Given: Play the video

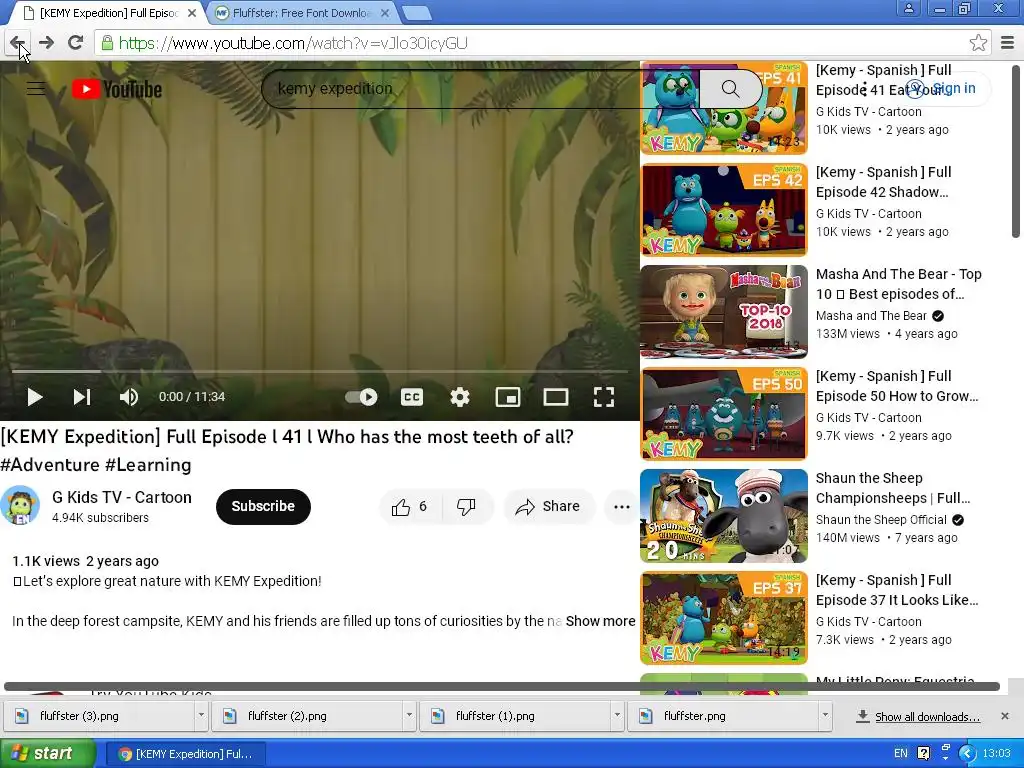Looking at the screenshot, I should click(x=35, y=396).
